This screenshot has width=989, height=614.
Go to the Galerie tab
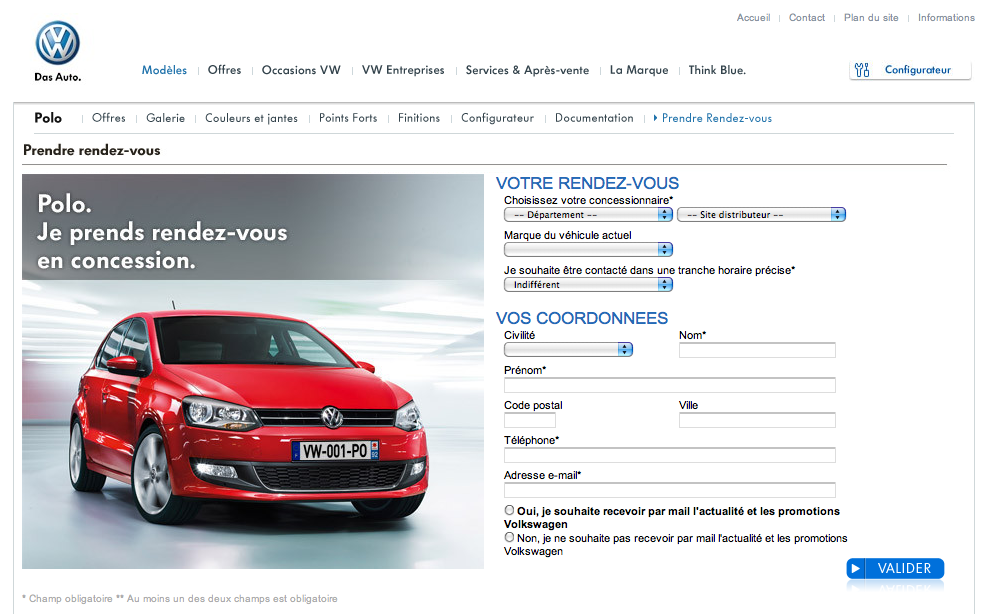pos(165,118)
